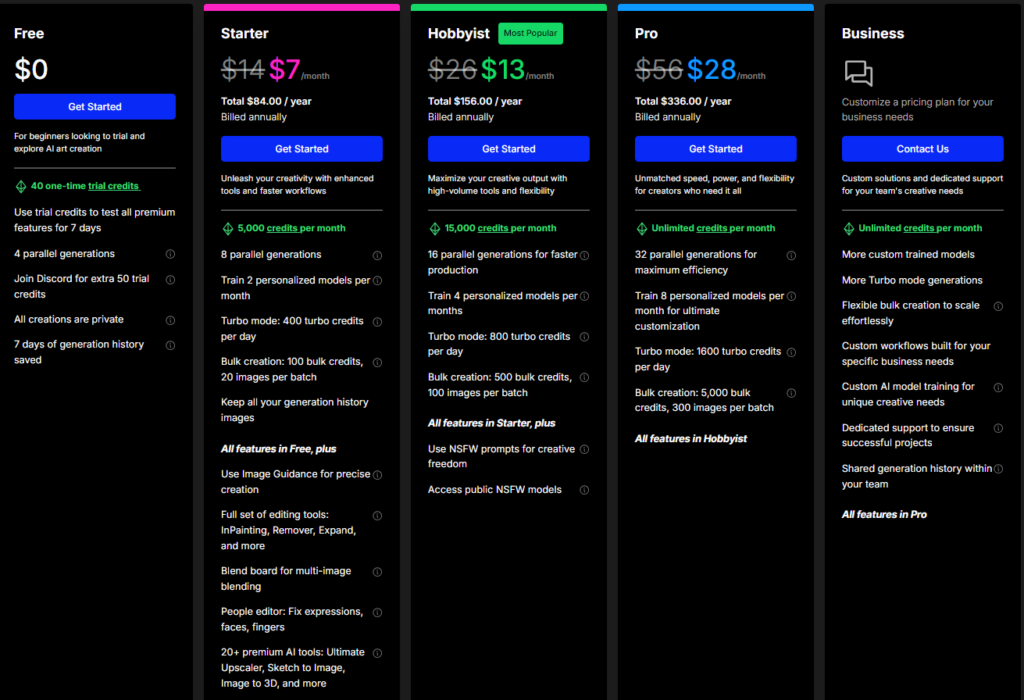Screen dimensions: 1024x700
Task: Click info icon for "16 parallel generations"
Action: tap(584, 256)
